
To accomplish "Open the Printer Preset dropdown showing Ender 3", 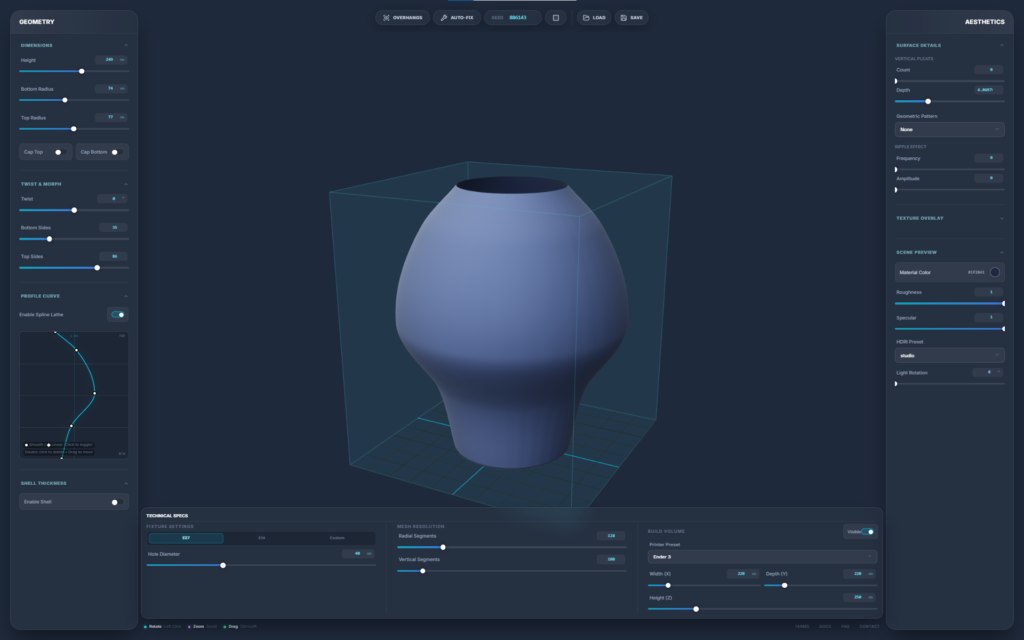I will pyautogui.click(x=762, y=556).
